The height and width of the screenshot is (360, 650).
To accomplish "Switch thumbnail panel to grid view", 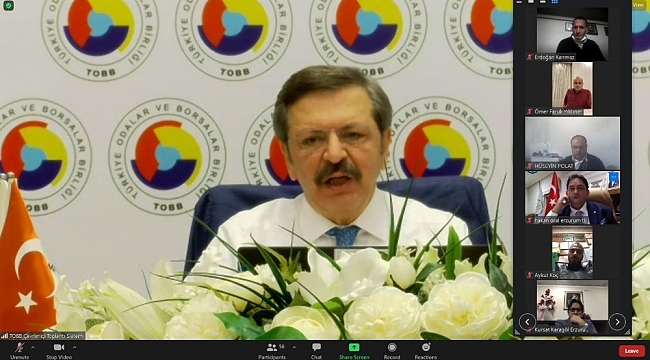I will 555,2.
